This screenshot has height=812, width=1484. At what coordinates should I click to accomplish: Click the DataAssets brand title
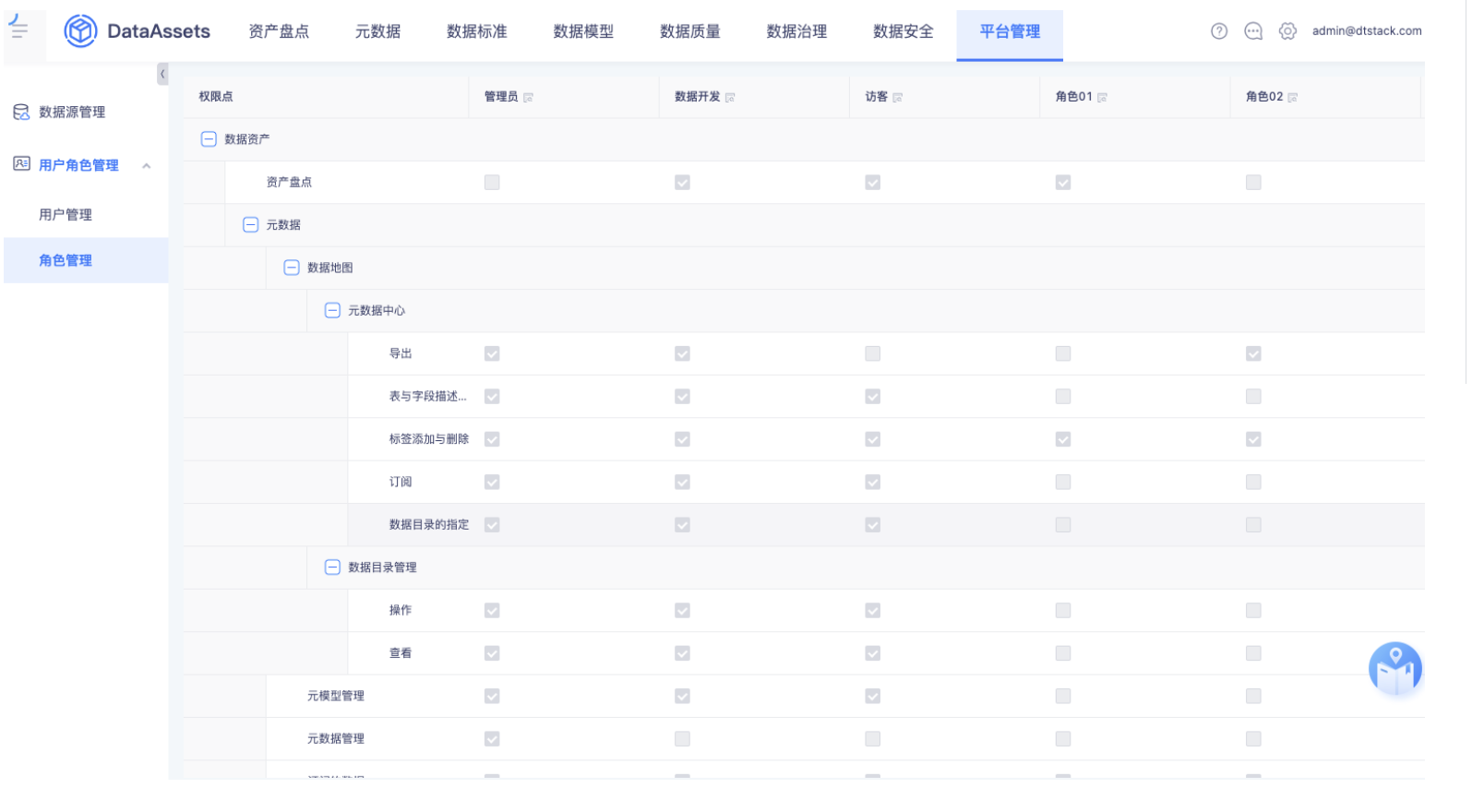click(x=159, y=31)
